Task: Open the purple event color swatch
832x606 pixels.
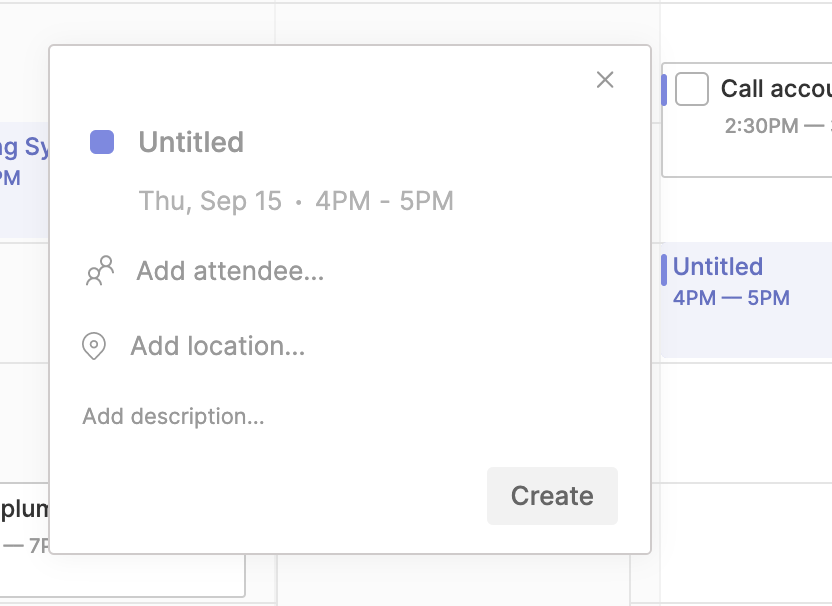Action: [x=102, y=142]
